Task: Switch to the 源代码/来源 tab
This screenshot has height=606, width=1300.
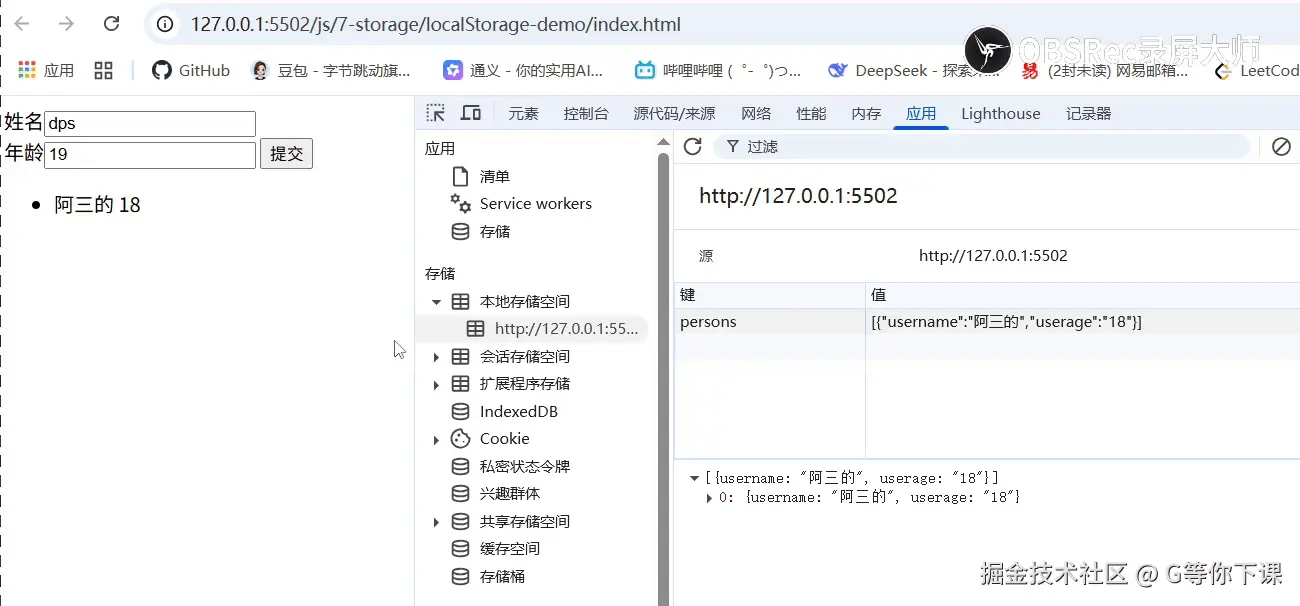Action: click(x=674, y=113)
